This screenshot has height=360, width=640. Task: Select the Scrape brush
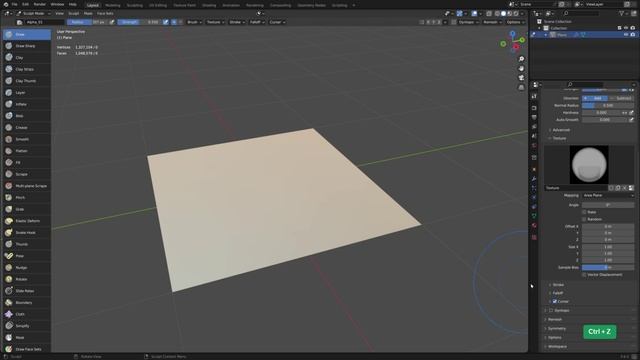point(27,174)
